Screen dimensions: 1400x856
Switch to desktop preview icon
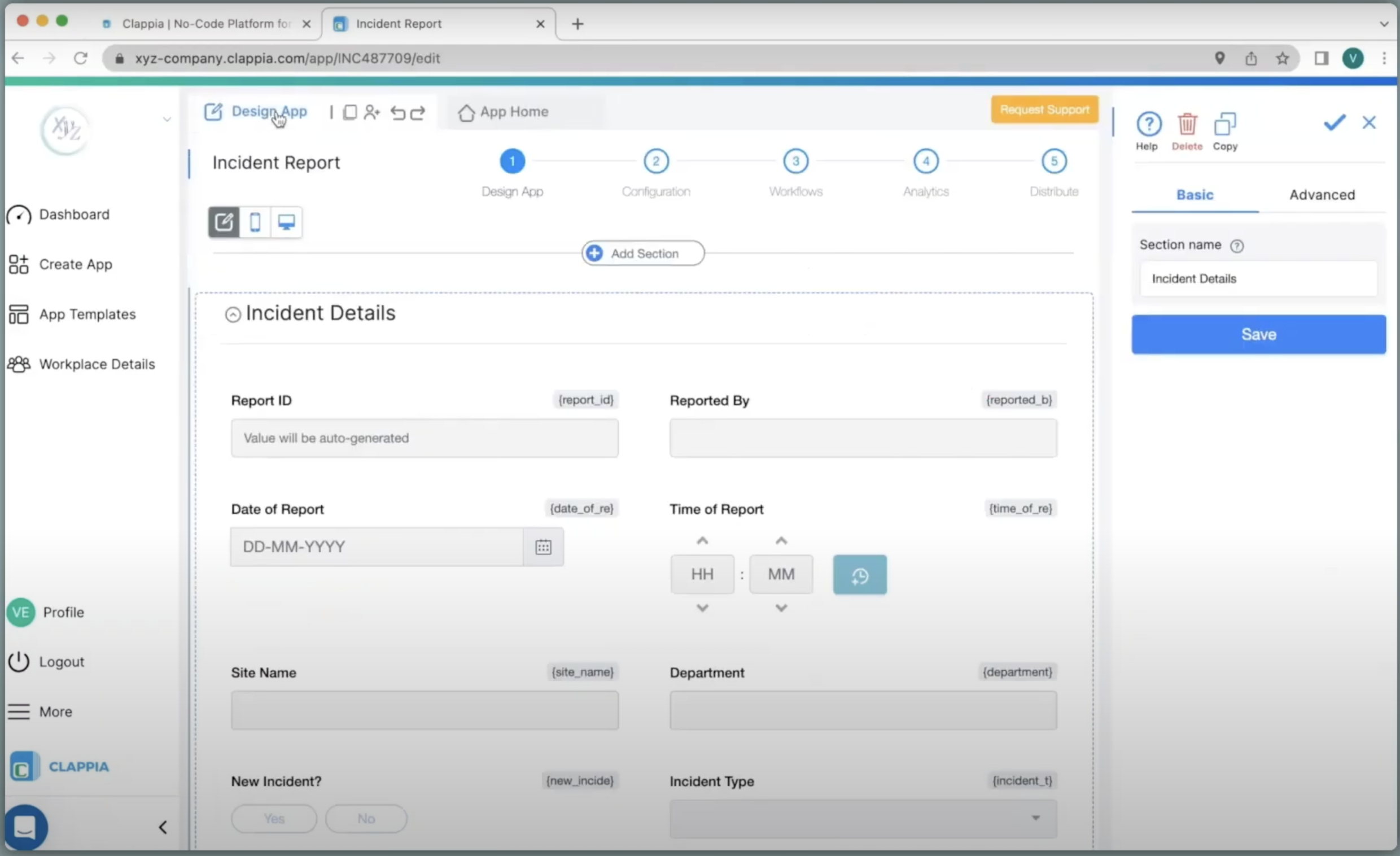286,222
